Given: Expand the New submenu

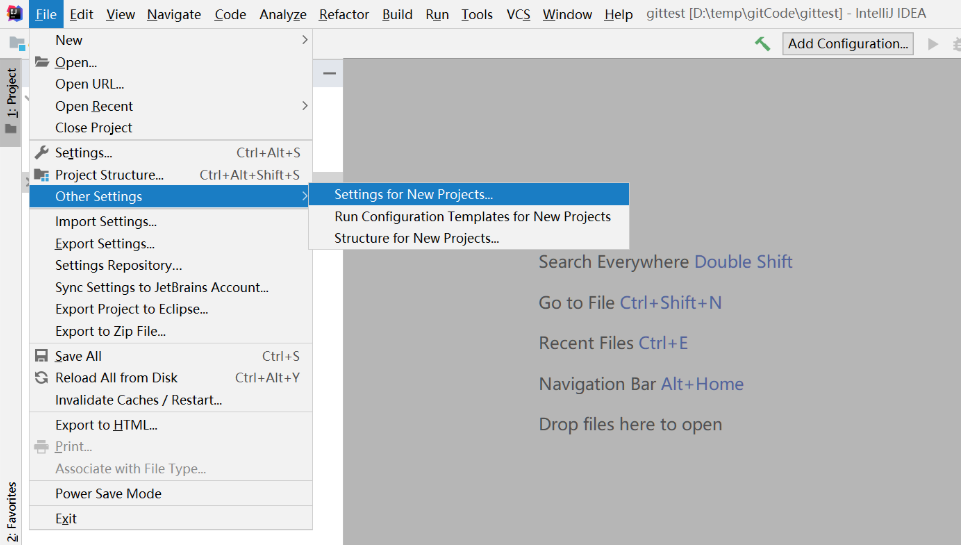Looking at the screenshot, I should click(171, 40).
